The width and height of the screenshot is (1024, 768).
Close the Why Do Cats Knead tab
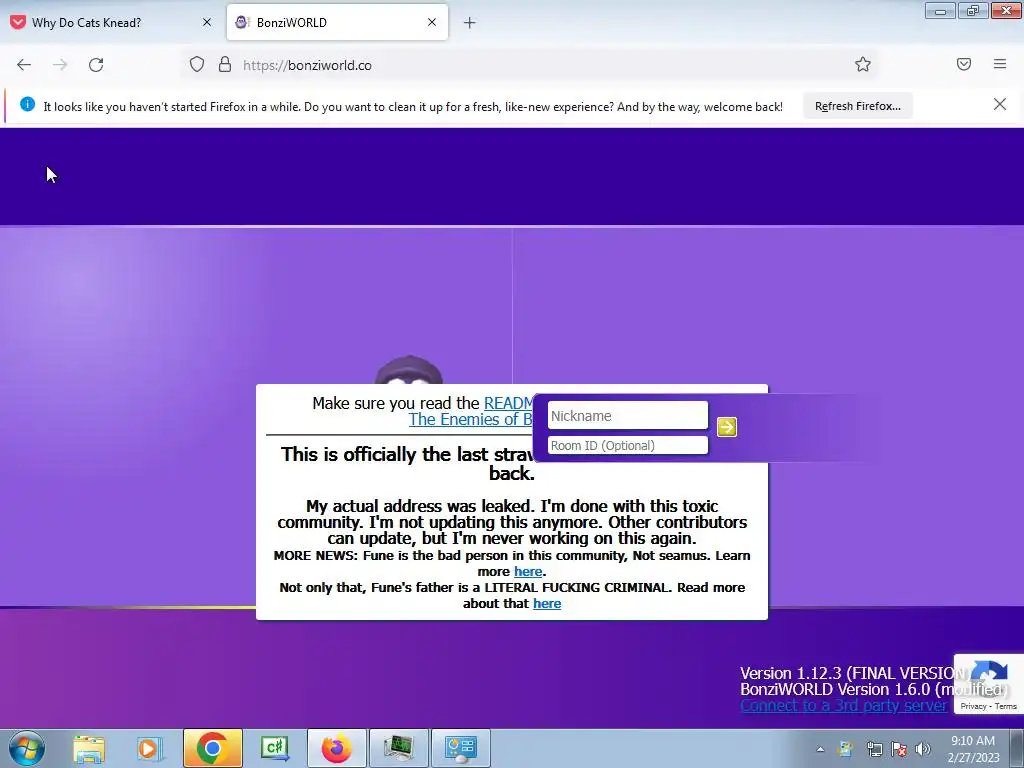(x=207, y=22)
